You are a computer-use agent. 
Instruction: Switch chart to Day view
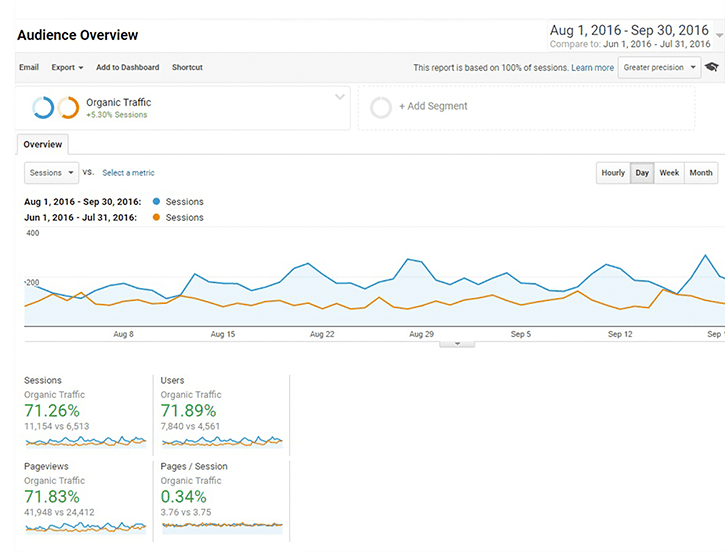[x=642, y=173]
